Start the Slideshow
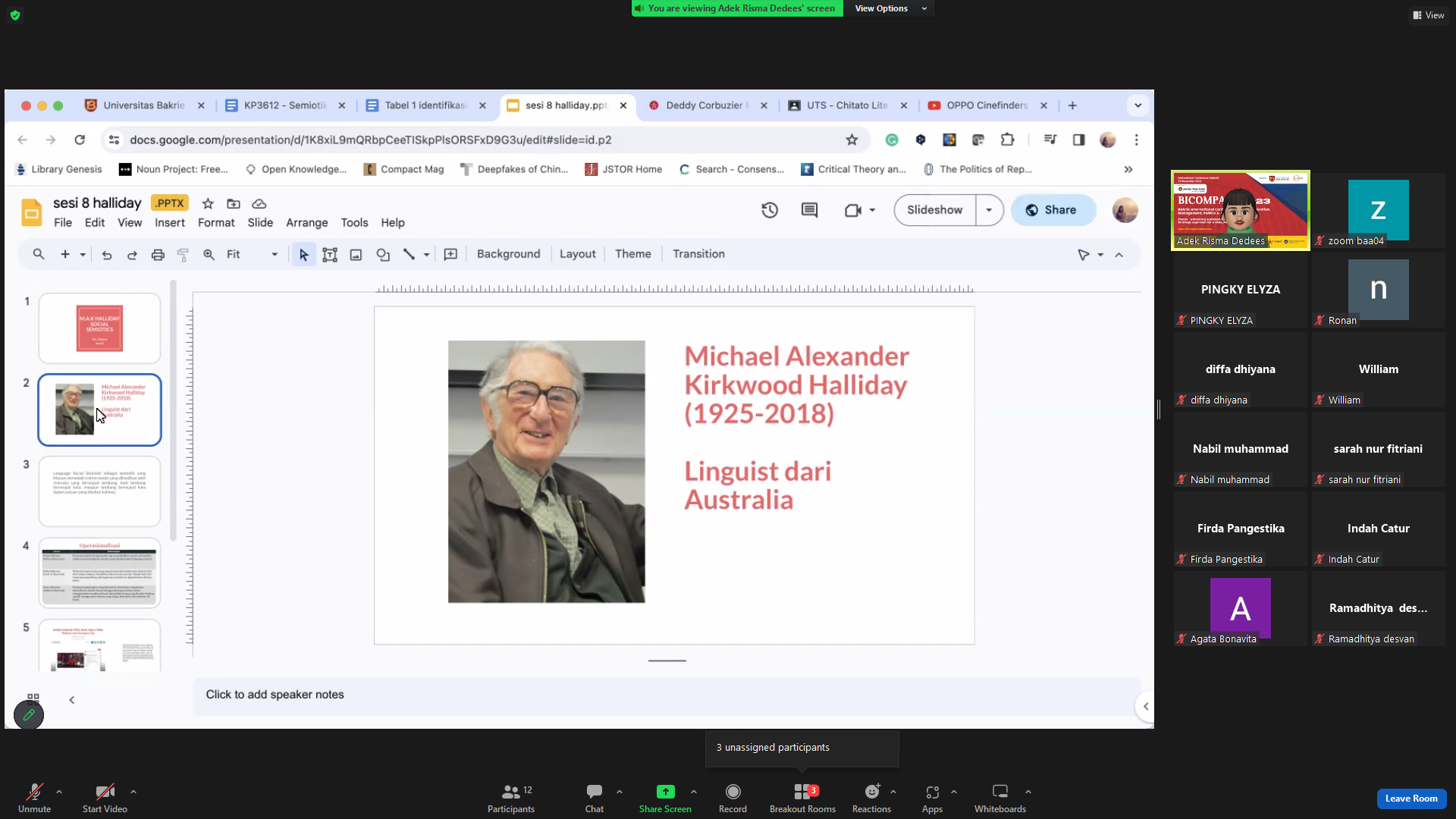The width and height of the screenshot is (1456, 819). (934, 210)
